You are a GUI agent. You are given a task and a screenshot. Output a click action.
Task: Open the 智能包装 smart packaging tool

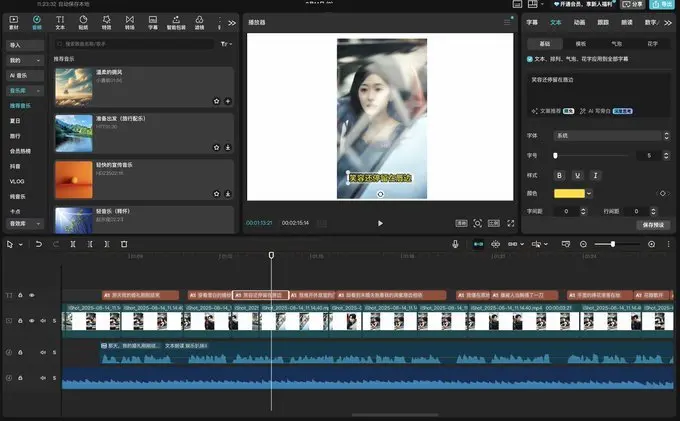pyautogui.click(x=176, y=23)
